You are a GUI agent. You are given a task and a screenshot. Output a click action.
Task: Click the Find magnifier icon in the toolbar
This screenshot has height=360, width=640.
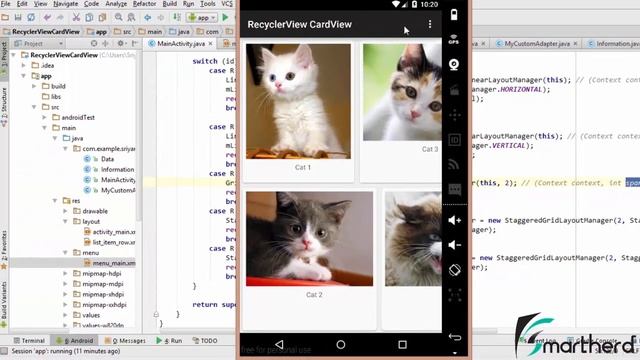[118, 18]
